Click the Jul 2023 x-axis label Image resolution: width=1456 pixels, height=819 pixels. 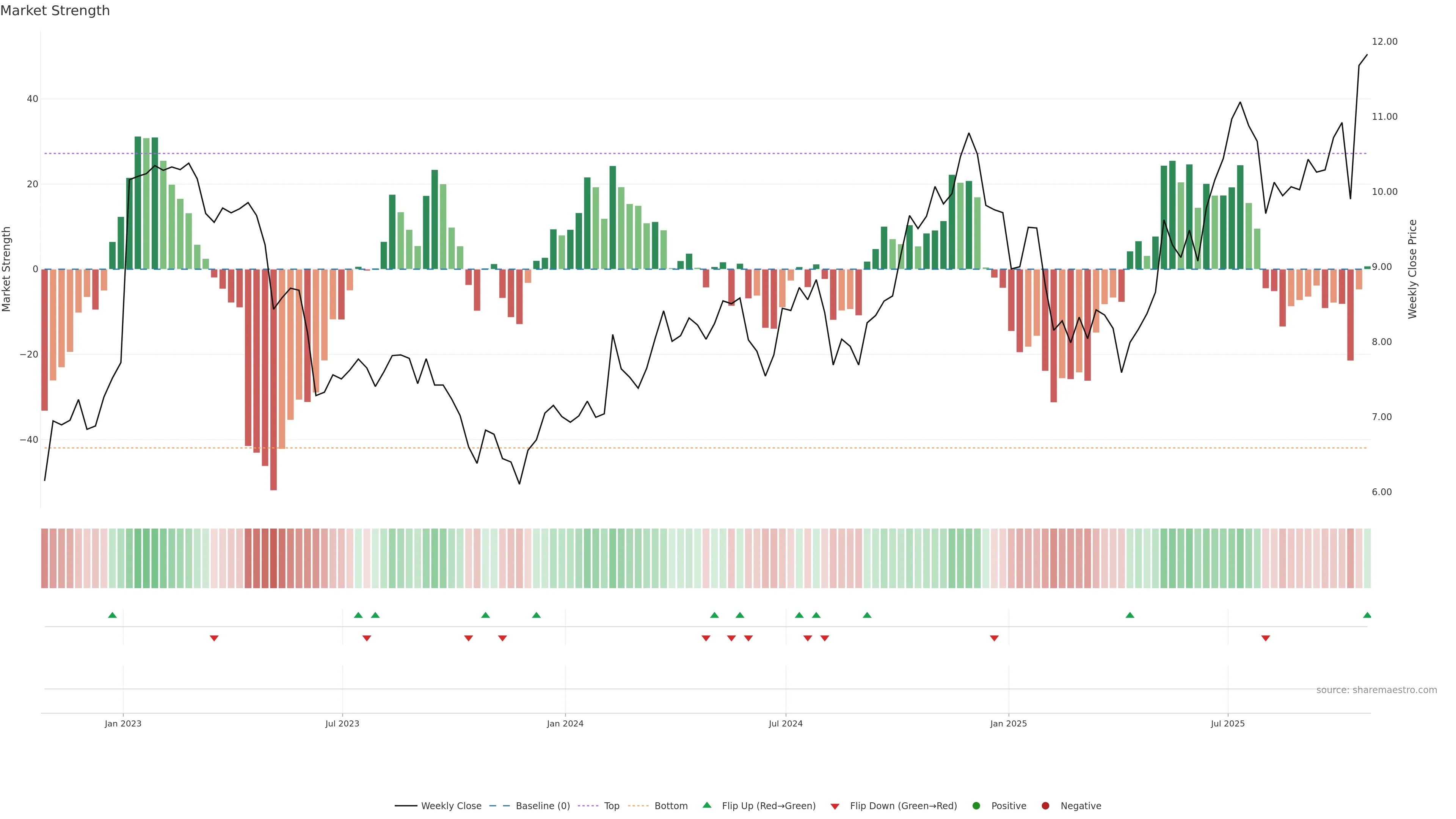pyautogui.click(x=342, y=723)
